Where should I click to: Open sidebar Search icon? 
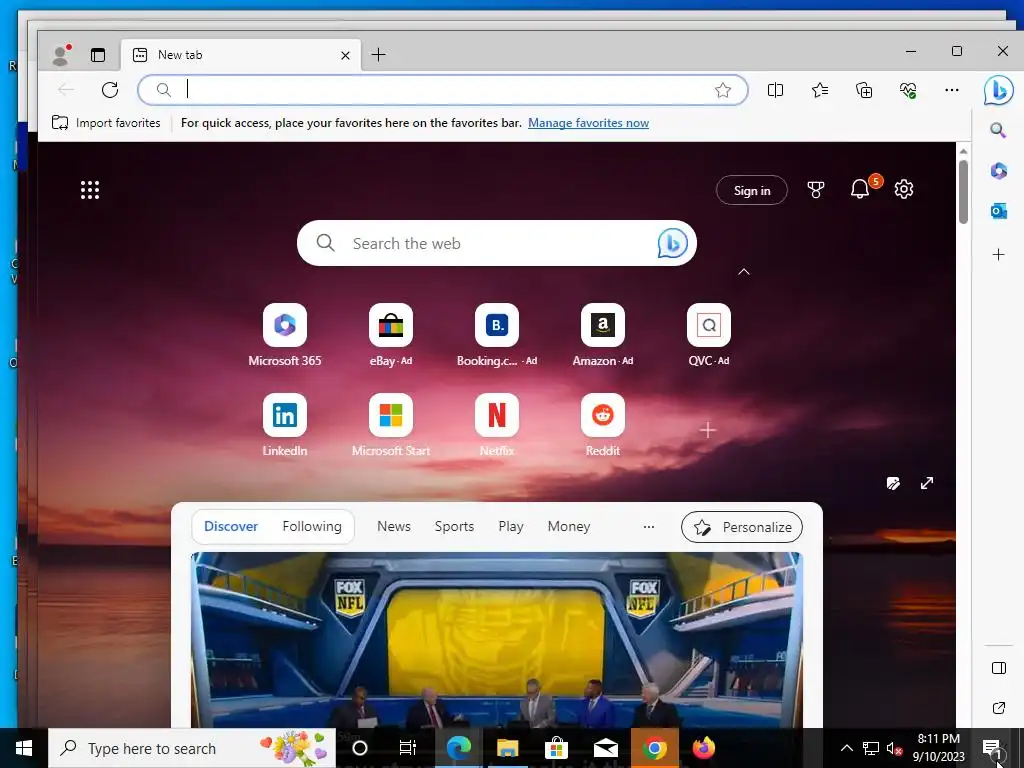(999, 130)
